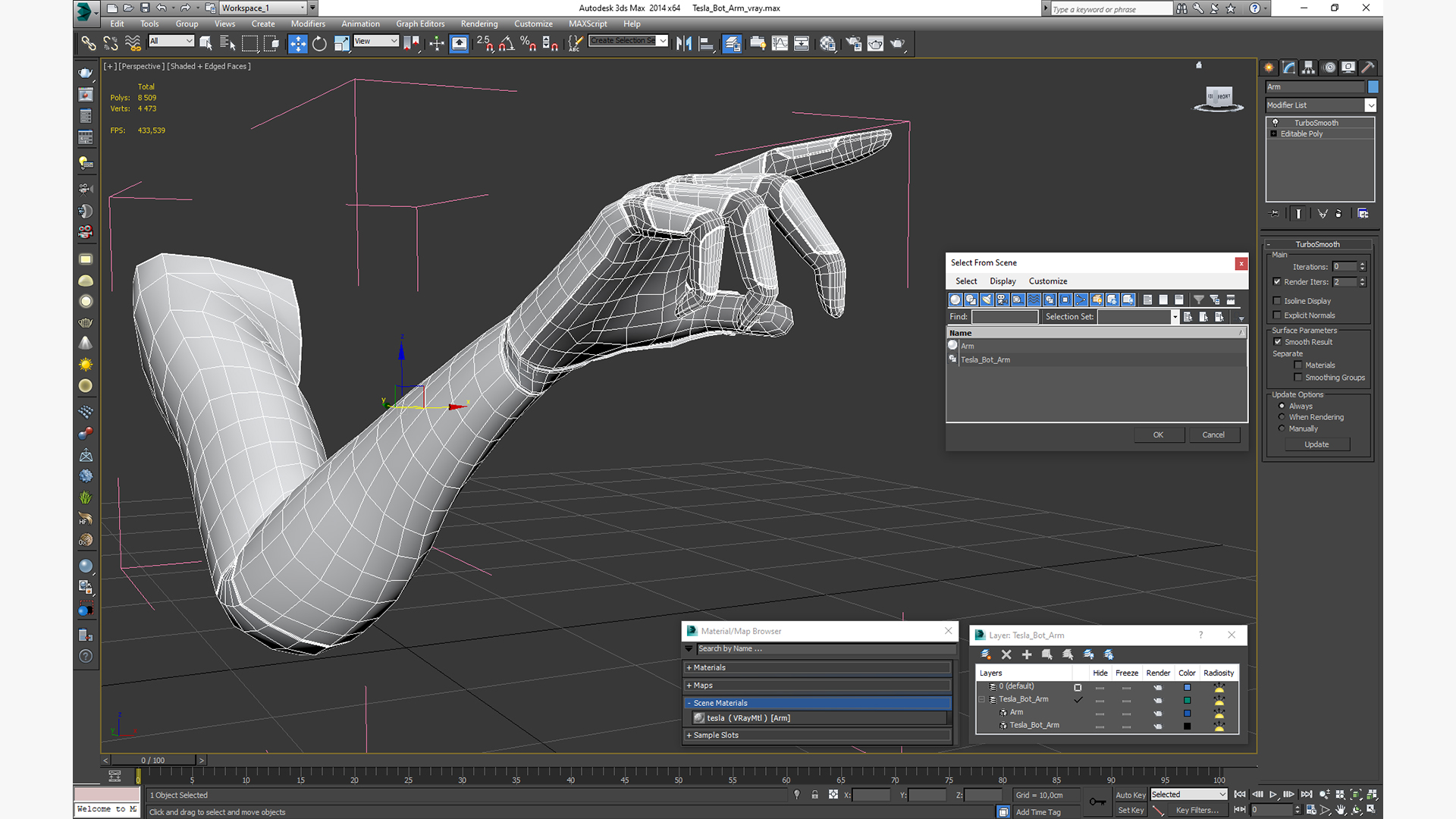Viewport: 1456px width, 819px height.
Task: Toggle the Percent Snap icon
Action: point(529,44)
